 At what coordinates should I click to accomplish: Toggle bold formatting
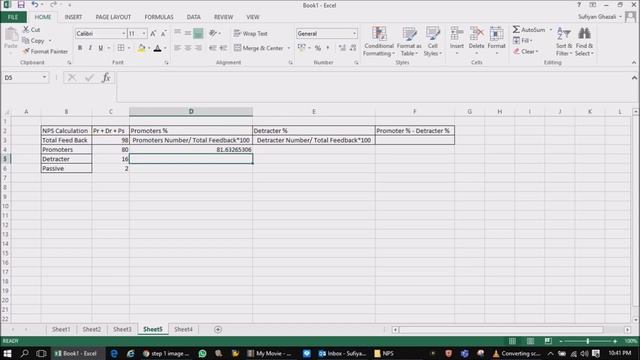click(80, 48)
